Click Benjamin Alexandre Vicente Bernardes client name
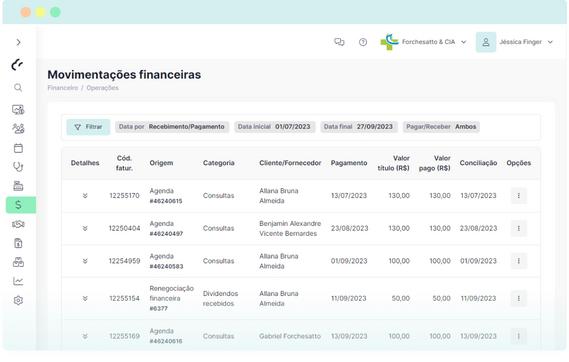 [290, 229]
